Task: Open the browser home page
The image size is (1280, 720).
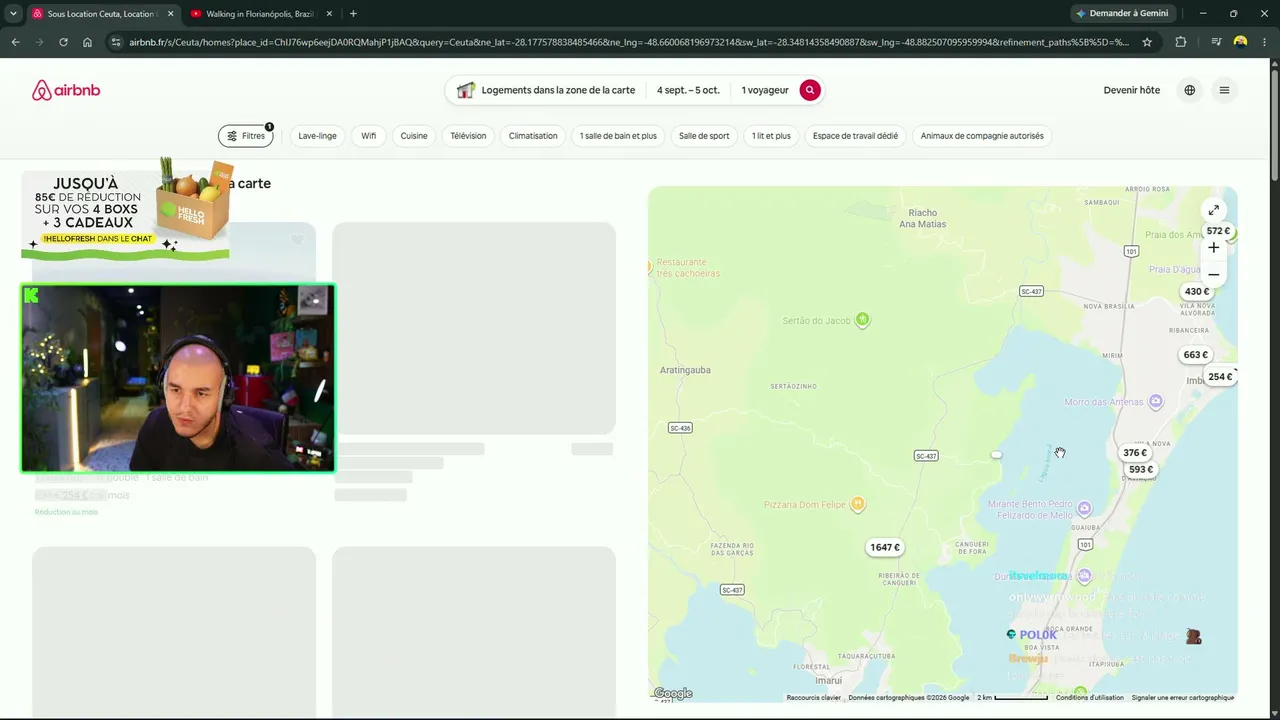Action: tap(87, 42)
